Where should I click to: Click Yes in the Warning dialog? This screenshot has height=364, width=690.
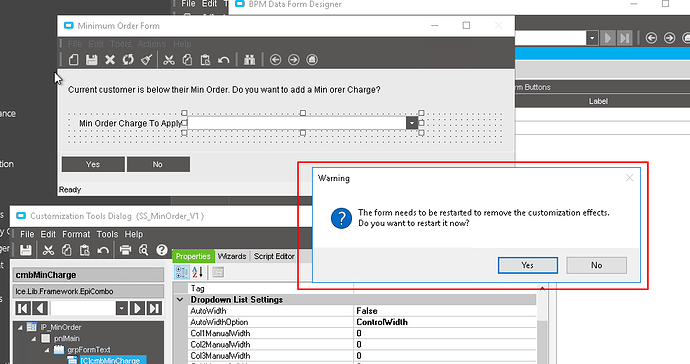click(528, 265)
